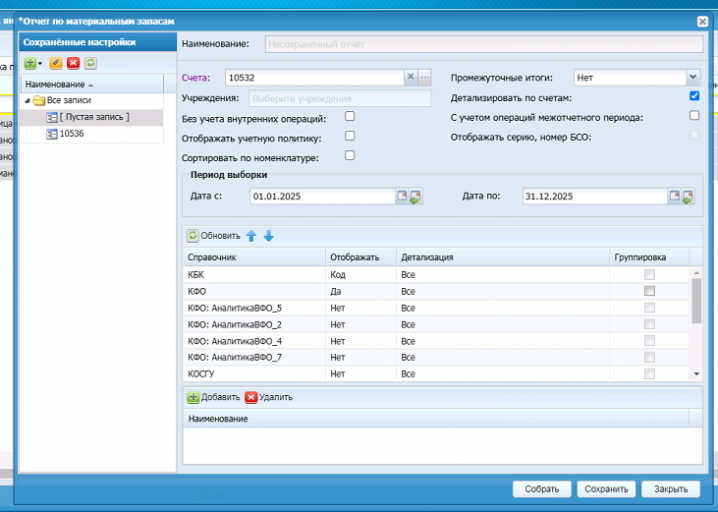The image size is (718, 512).
Task: Click the Да value in the КФО row
Action: pos(336,292)
